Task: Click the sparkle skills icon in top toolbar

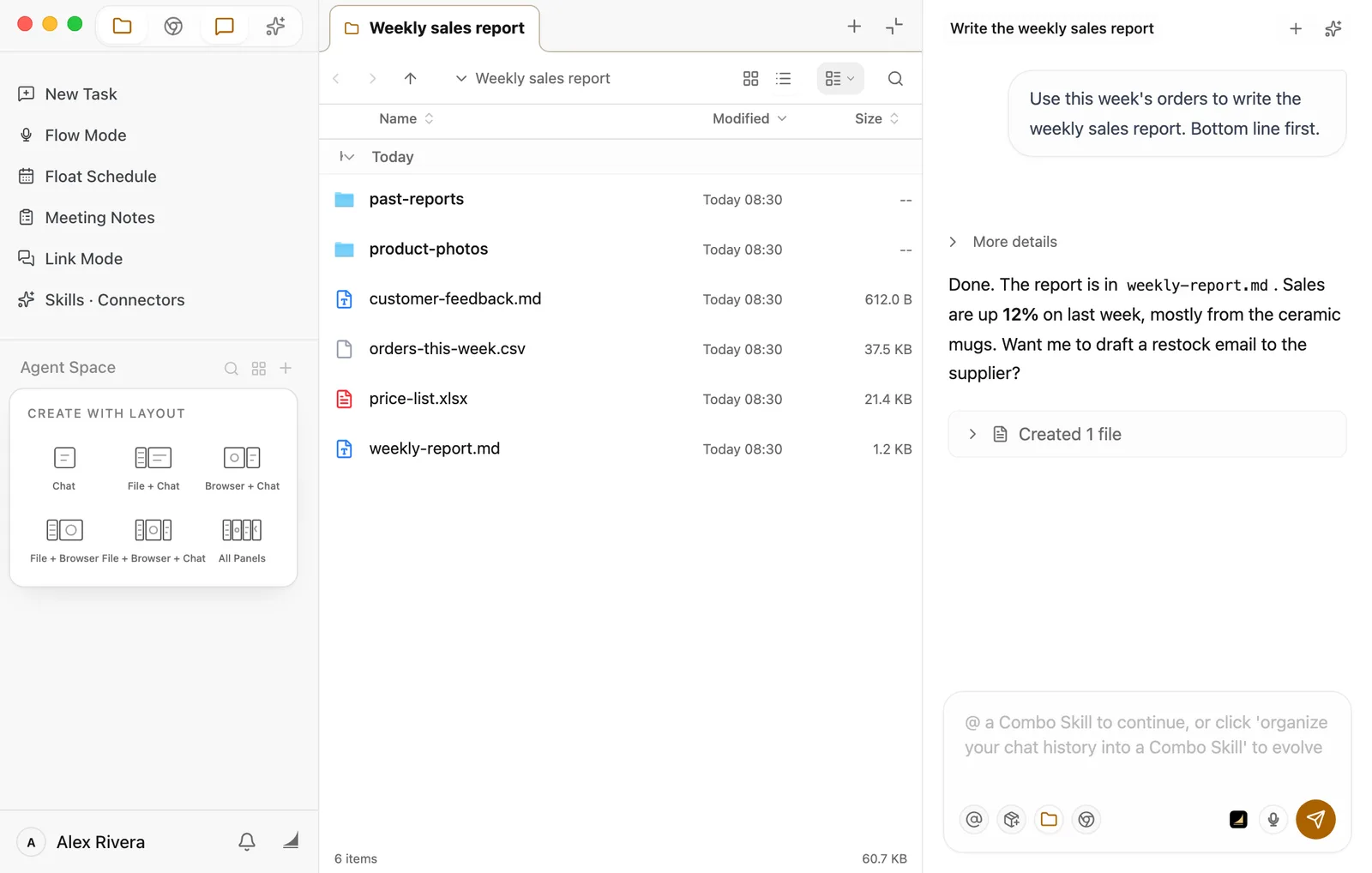Action: [275, 26]
